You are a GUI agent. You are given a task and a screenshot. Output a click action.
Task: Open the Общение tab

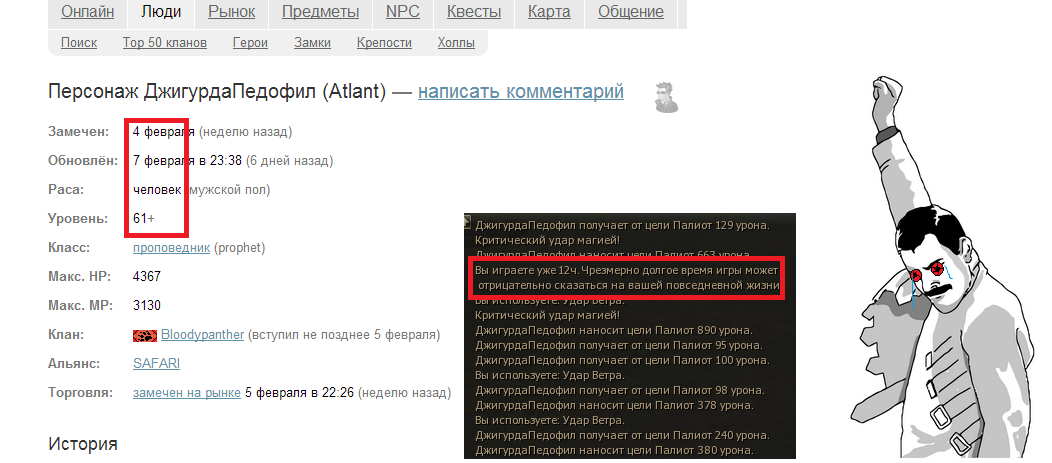point(631,11)
